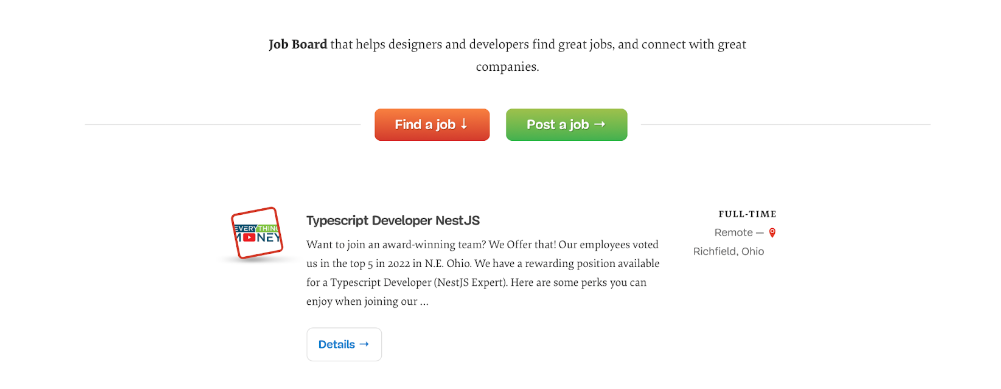Click the arrow icon inside Details button
The height and width of the screenshot is (389, 1001).
click(x=364, y=344)
